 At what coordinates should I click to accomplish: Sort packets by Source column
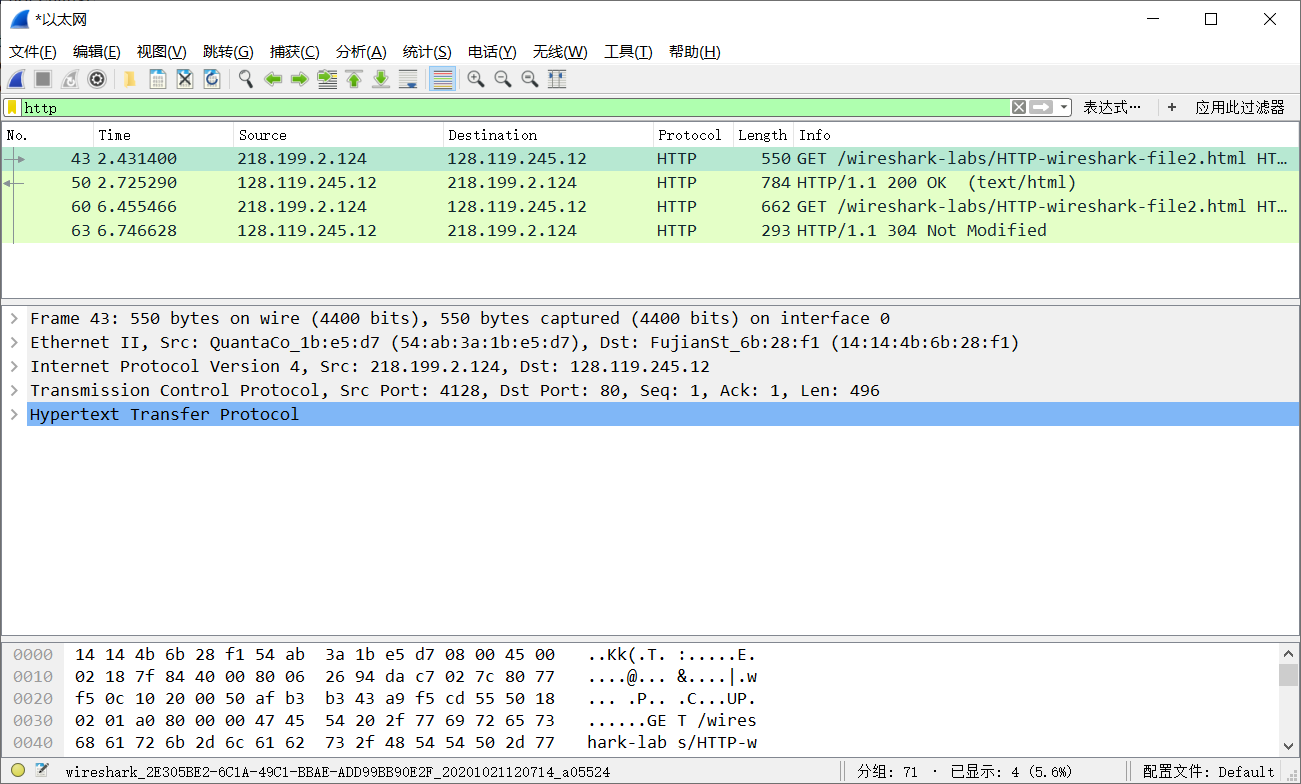pos(339,135)
